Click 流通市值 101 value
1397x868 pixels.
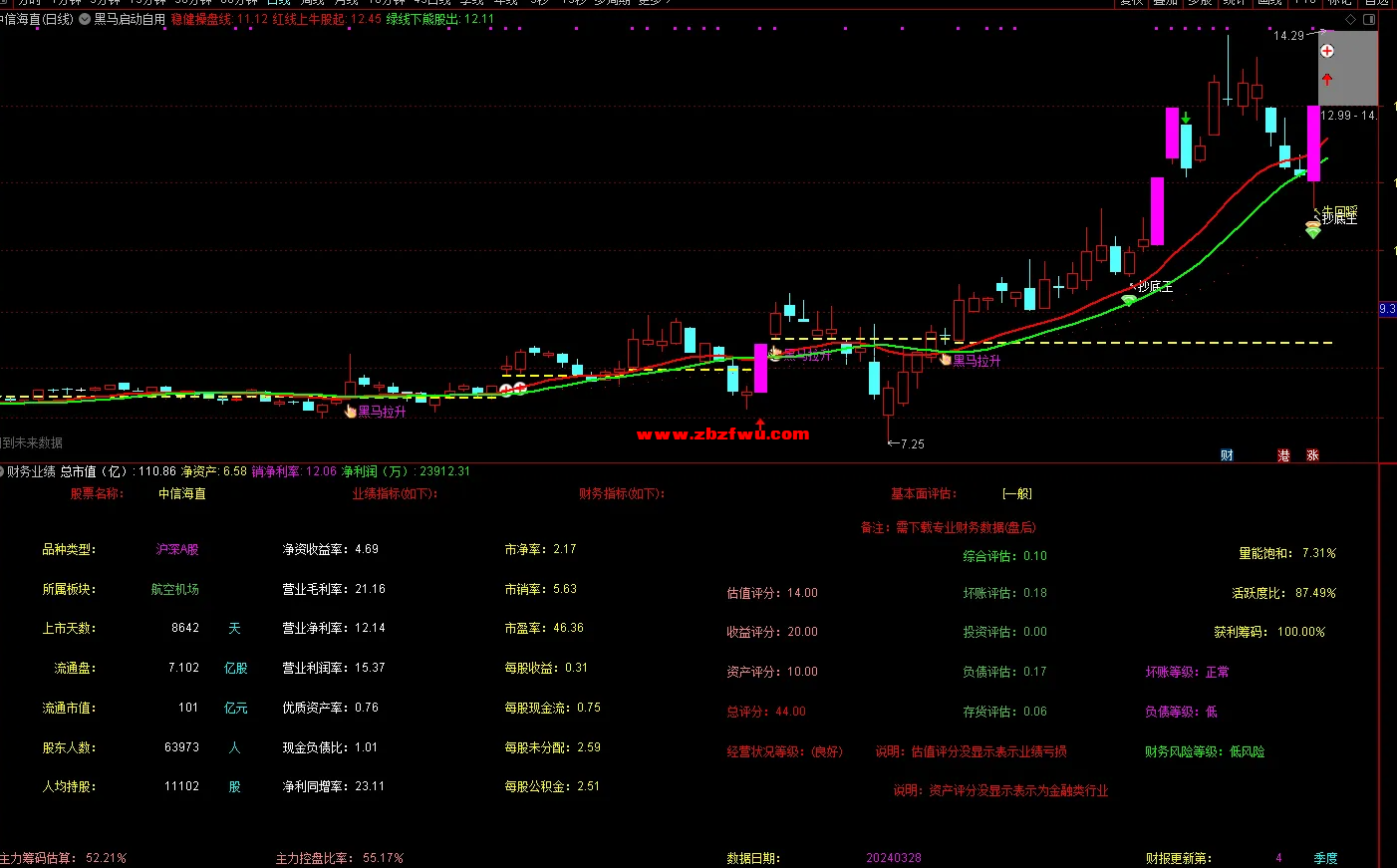coord(188,708)
